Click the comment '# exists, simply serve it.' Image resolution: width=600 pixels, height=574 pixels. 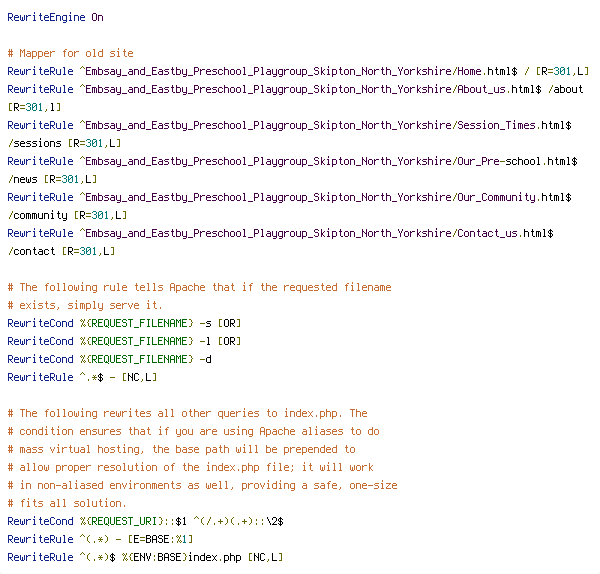coord(85,305)
